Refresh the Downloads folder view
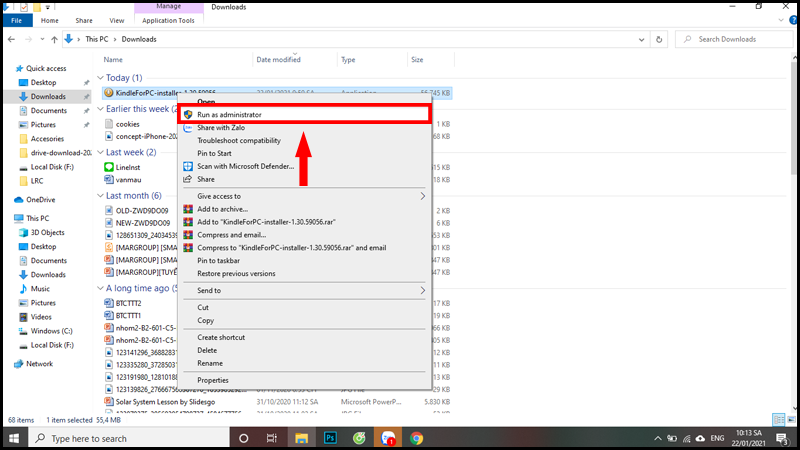The image size is (800, 450). click(x=659, y=39)
